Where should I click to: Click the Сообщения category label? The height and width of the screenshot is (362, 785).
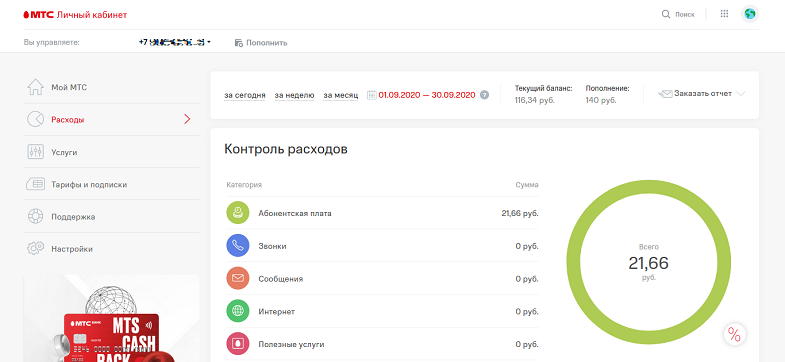click(x=281, y=279)
